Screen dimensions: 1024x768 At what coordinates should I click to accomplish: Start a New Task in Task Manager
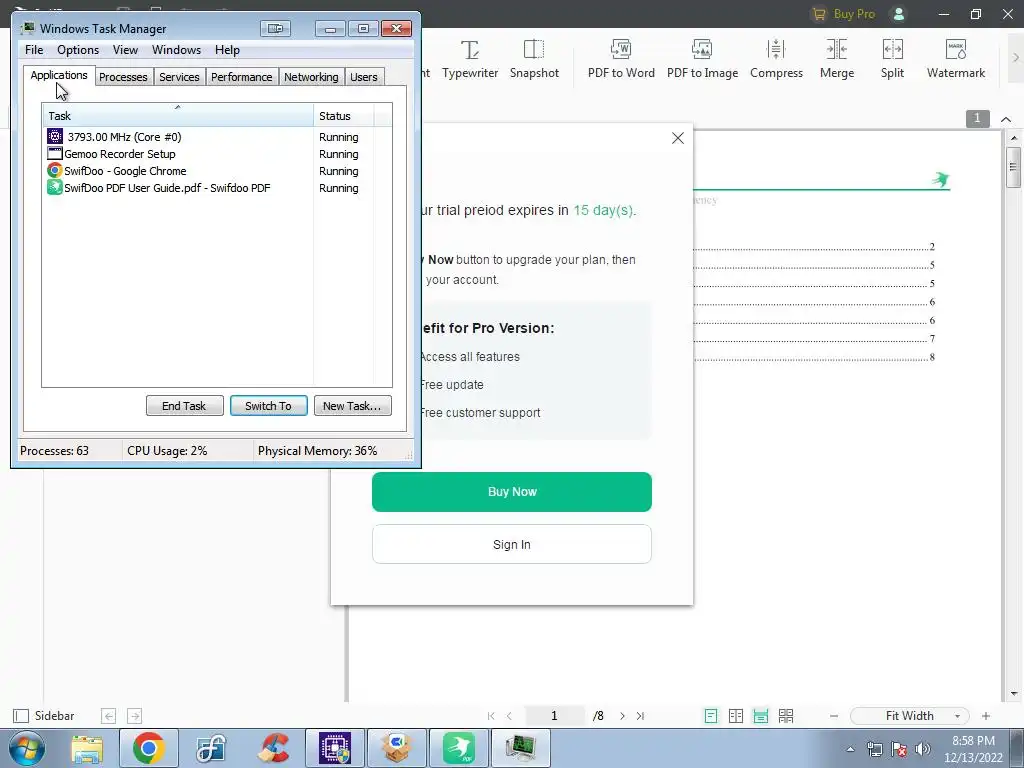point(352,406)
